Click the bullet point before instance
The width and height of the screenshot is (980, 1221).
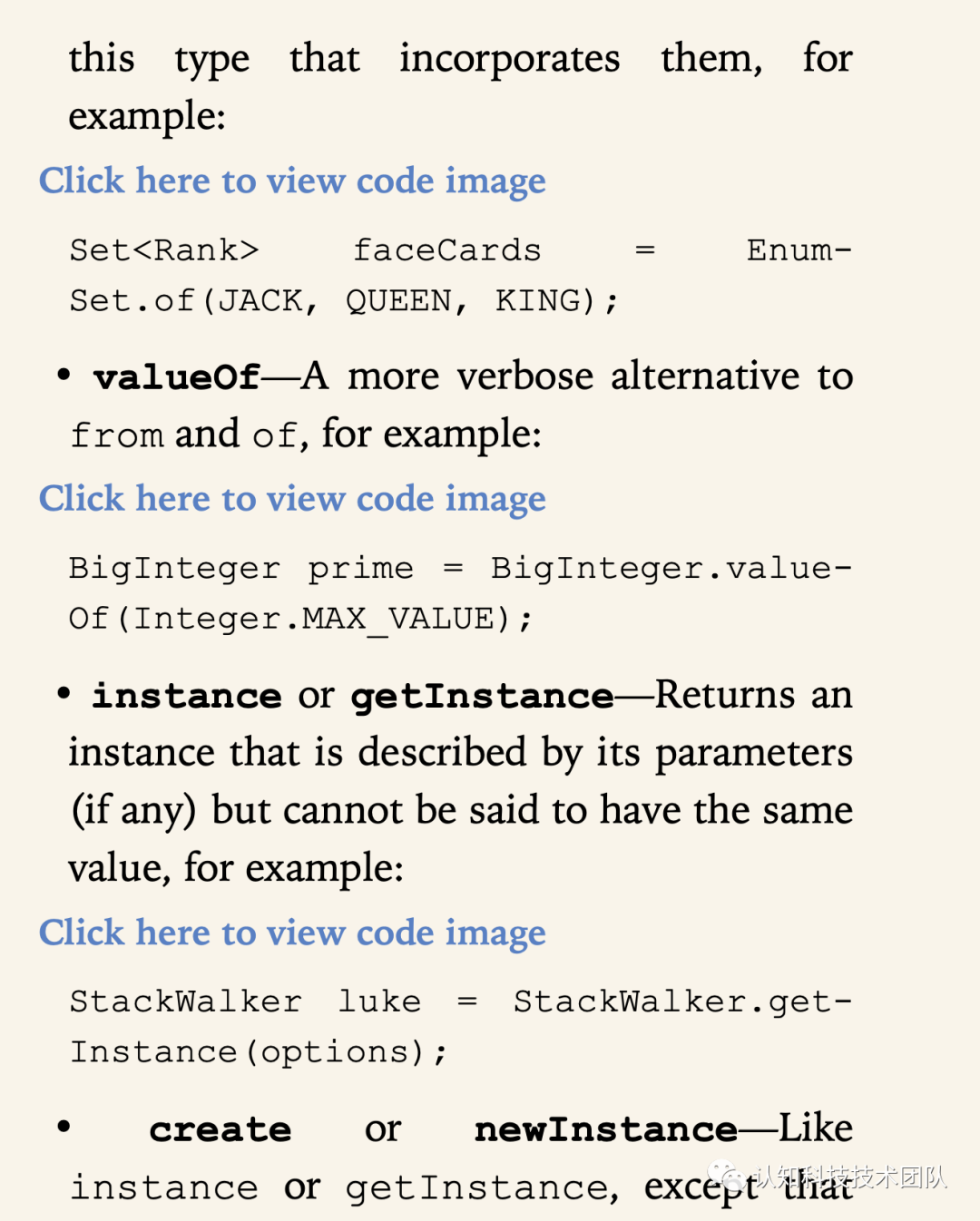(x=64, y=694)
